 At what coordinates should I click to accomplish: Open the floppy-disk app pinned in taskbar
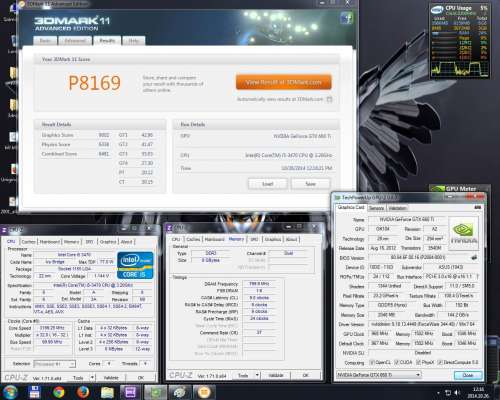pos(34,392)
